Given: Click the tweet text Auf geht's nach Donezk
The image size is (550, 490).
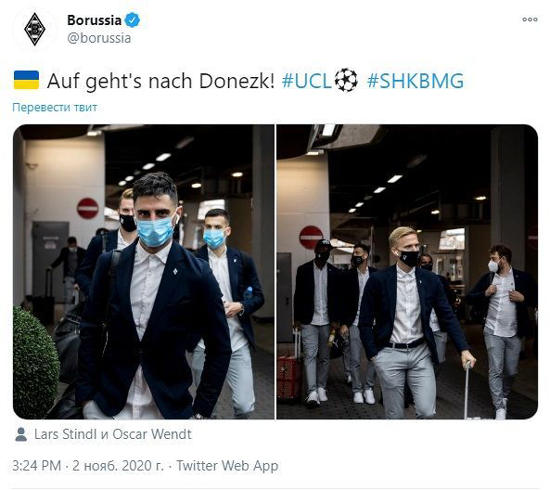Looking at the screenshot, I should click(x=161, y=81).
